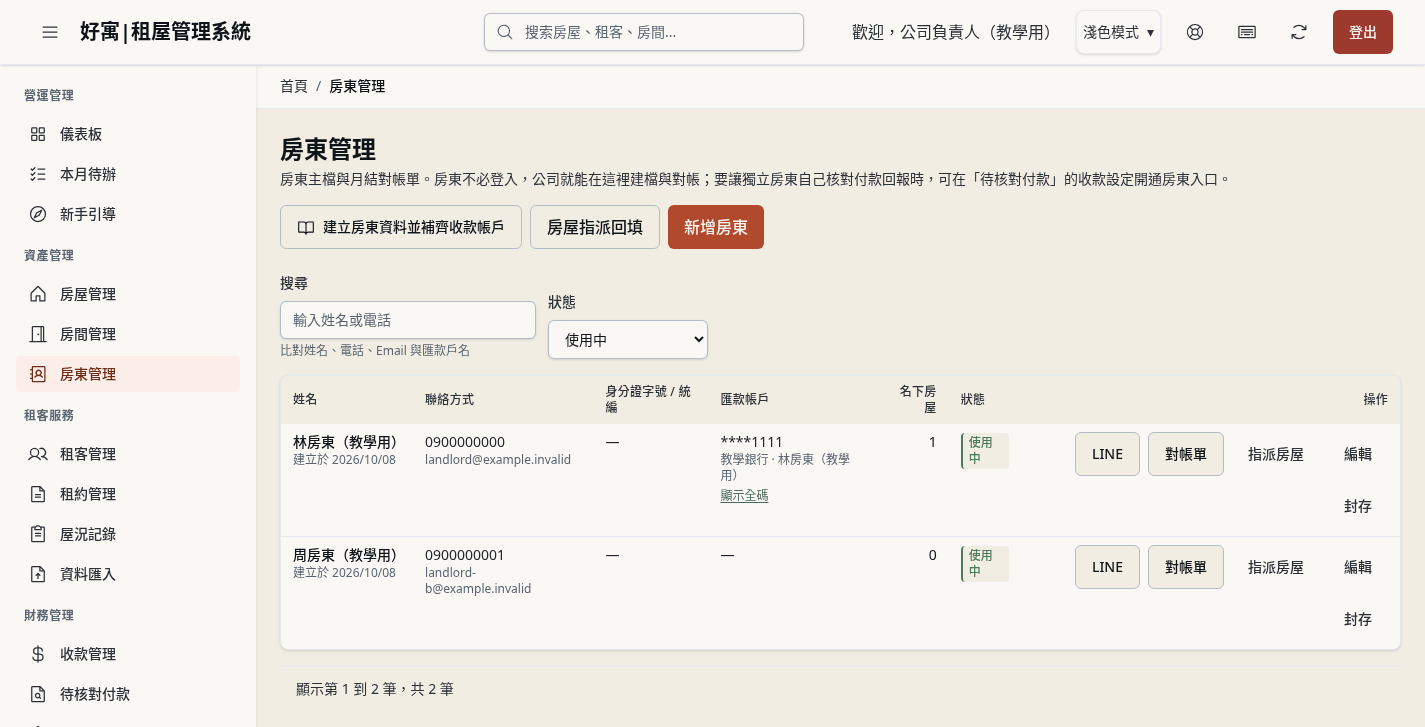Navigate to 房屋管理 in sidebar
Image resolution: width=1425 pixels, height=727 pixels.
point(128,294)
